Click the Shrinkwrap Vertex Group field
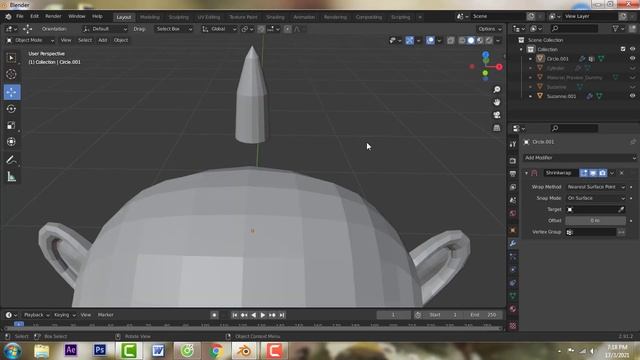640x360 pixels. tap(591, 232)
